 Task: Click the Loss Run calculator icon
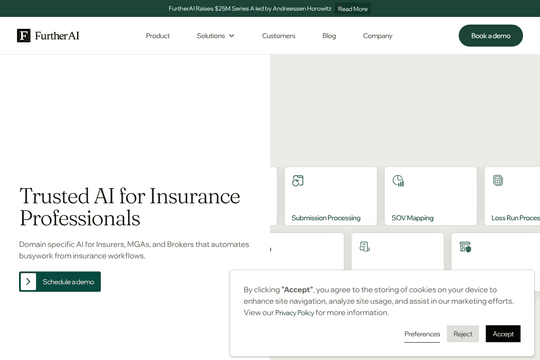point(498,180)
